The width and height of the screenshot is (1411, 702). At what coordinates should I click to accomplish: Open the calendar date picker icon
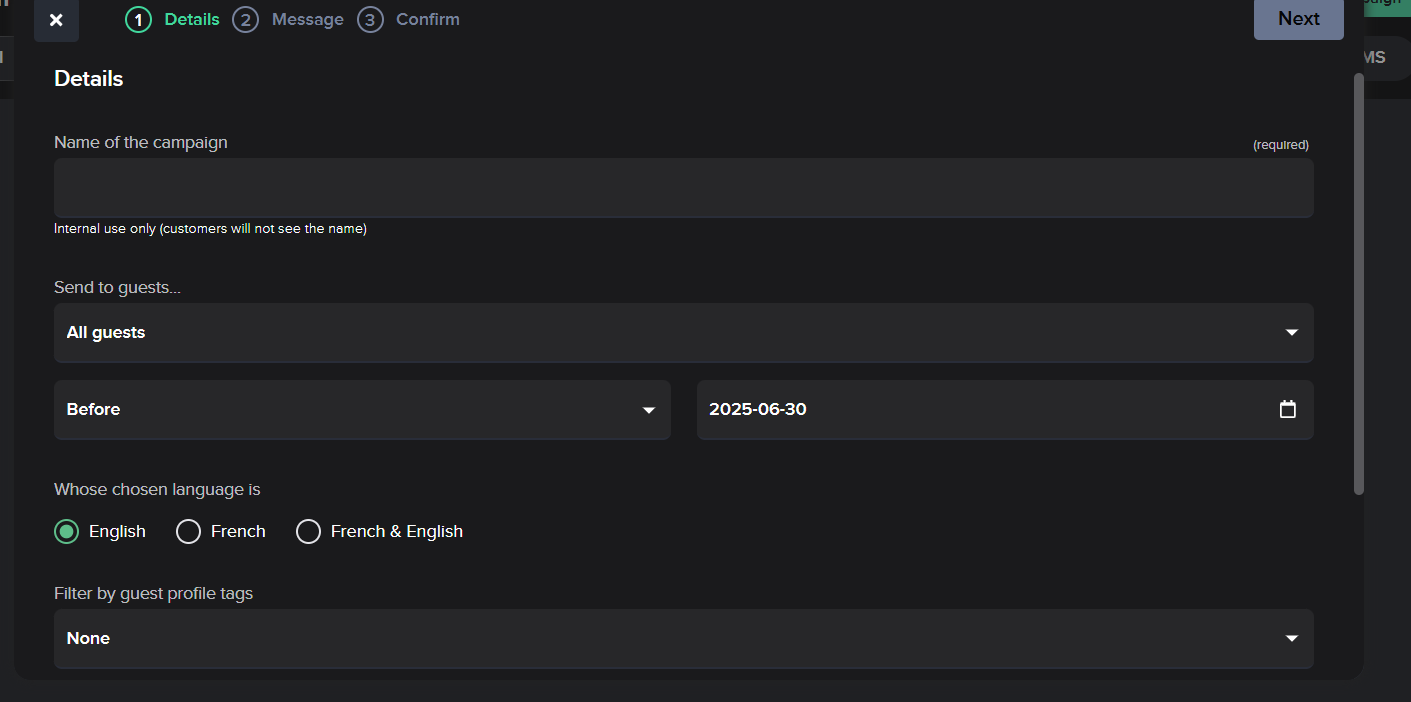(1288, 409)
